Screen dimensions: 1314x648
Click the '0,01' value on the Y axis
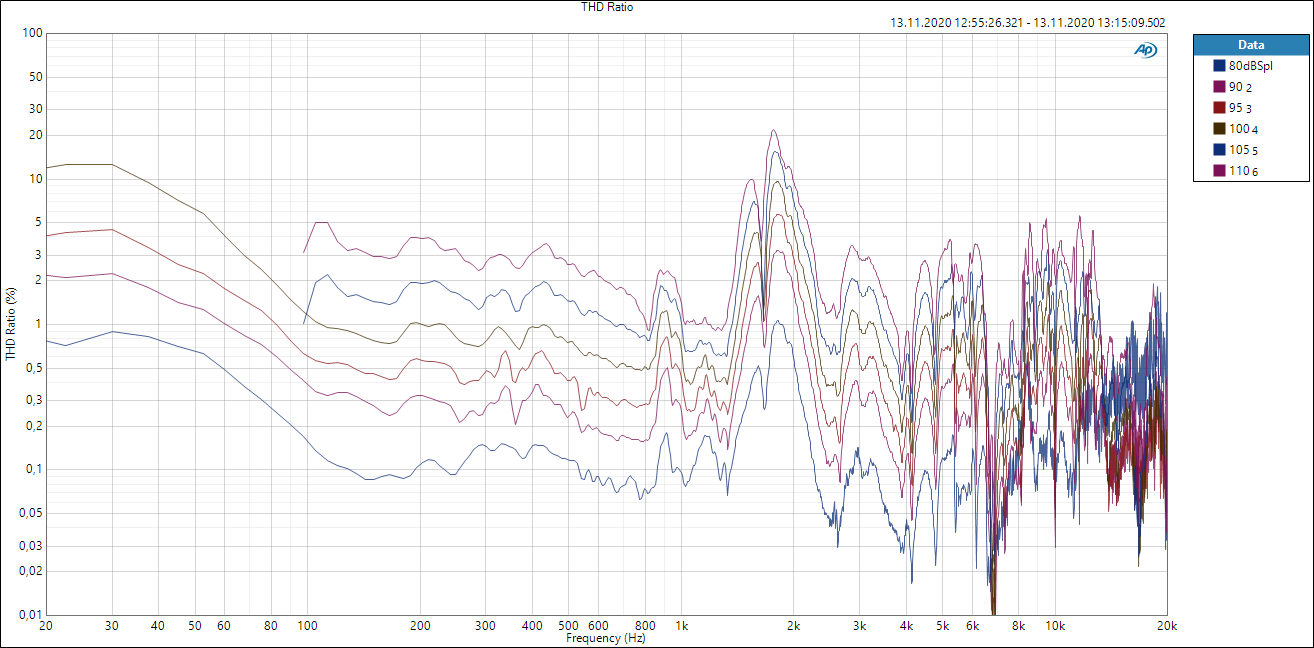(x=28, y=614)
